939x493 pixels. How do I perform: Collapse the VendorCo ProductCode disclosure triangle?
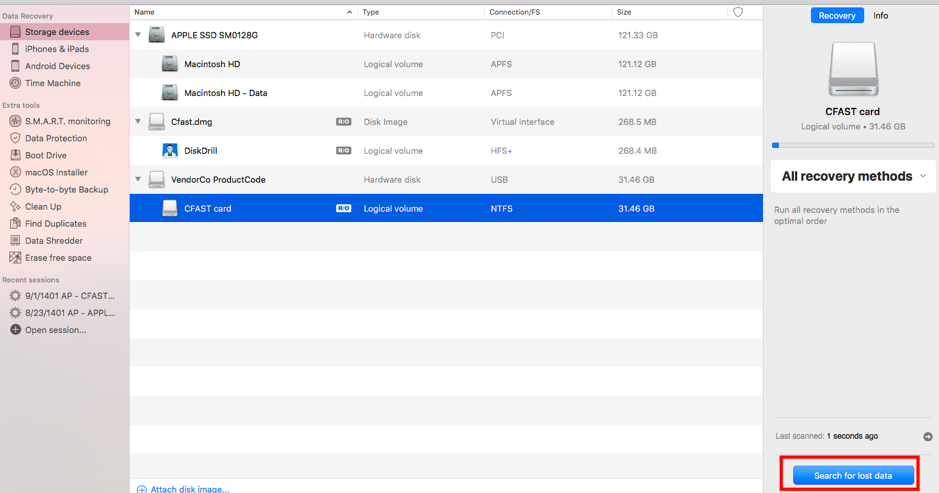tap(138, 179)
